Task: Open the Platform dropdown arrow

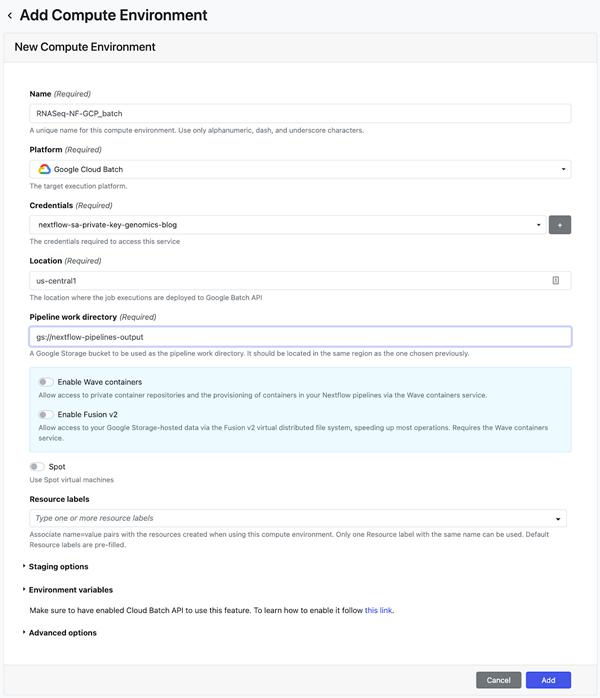Action: pyautogui.click(x=563, y=169)
